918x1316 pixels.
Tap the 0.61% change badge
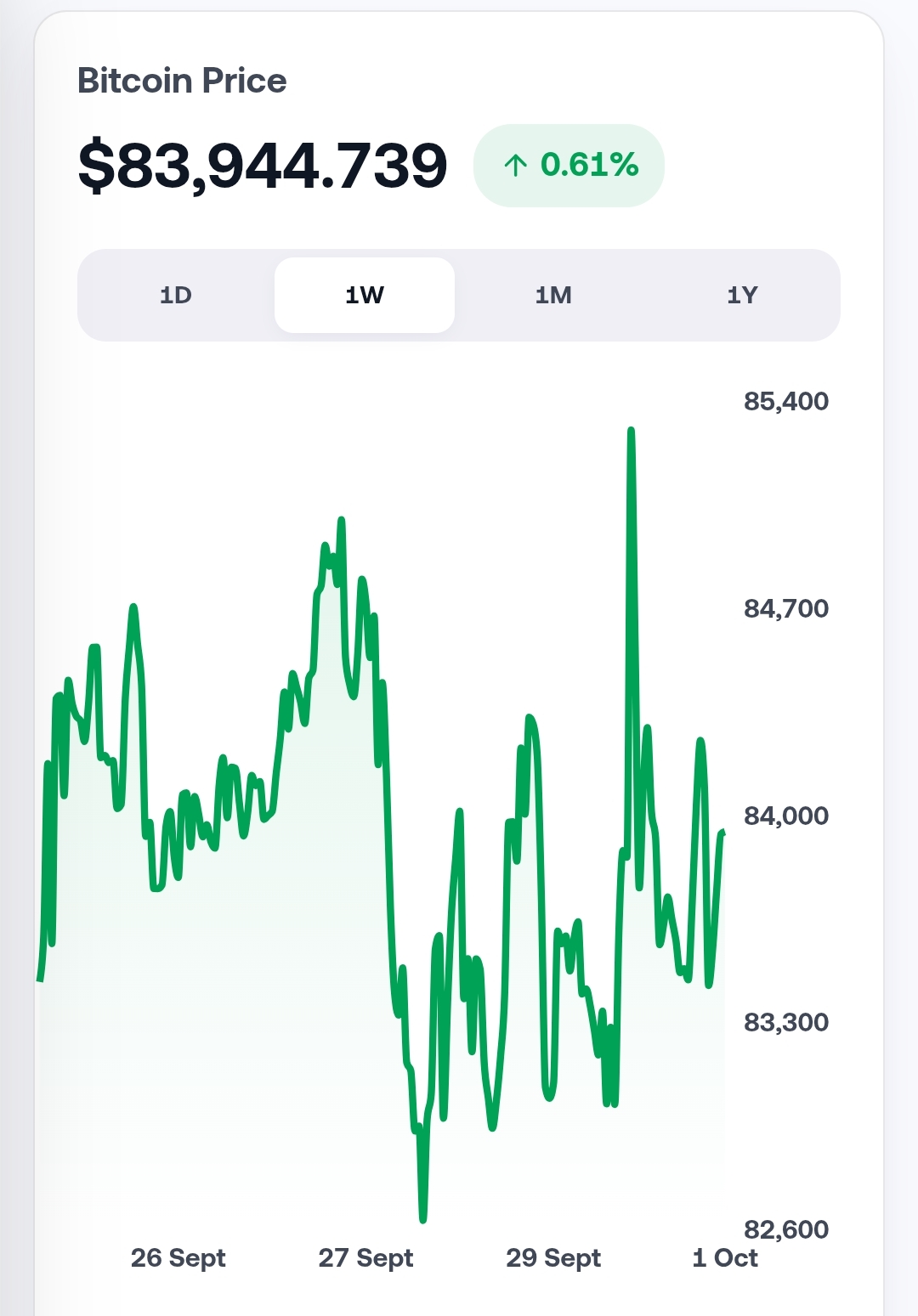(569, 165)
